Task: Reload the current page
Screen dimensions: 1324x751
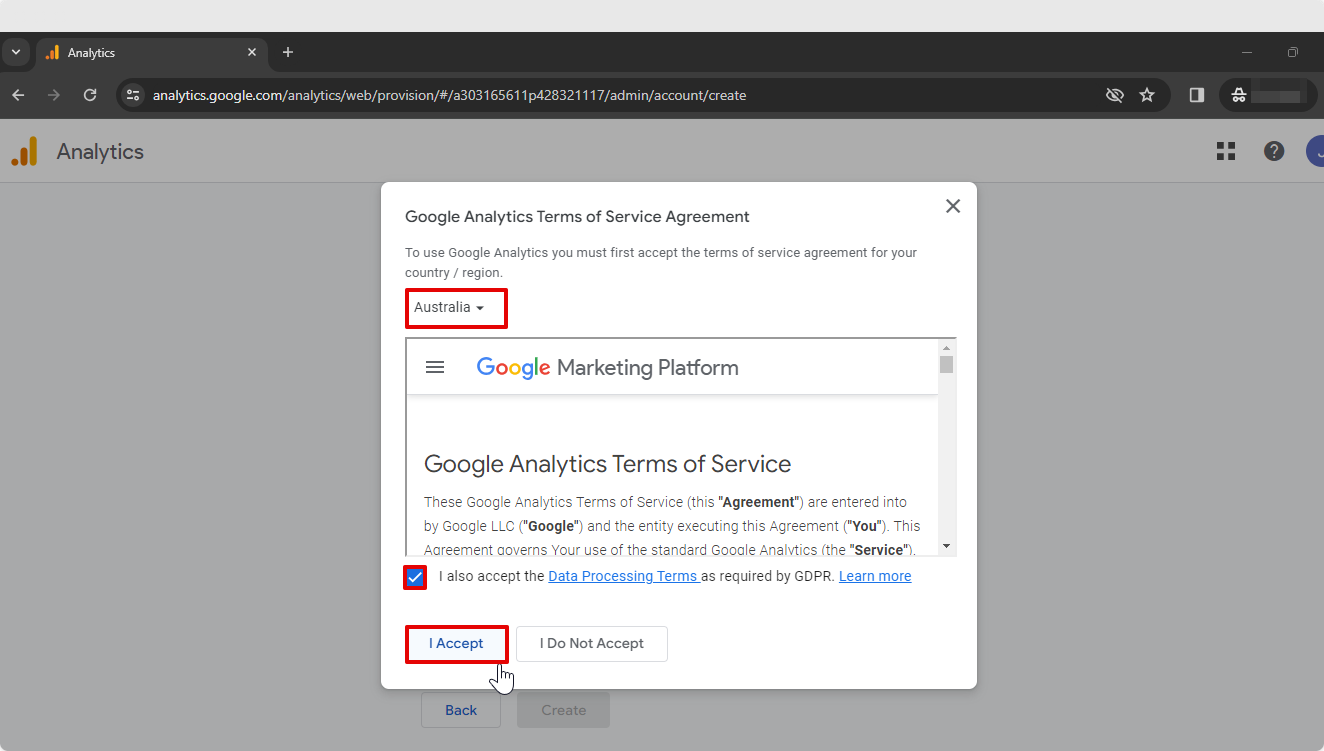Action: [x=90, y=95]
